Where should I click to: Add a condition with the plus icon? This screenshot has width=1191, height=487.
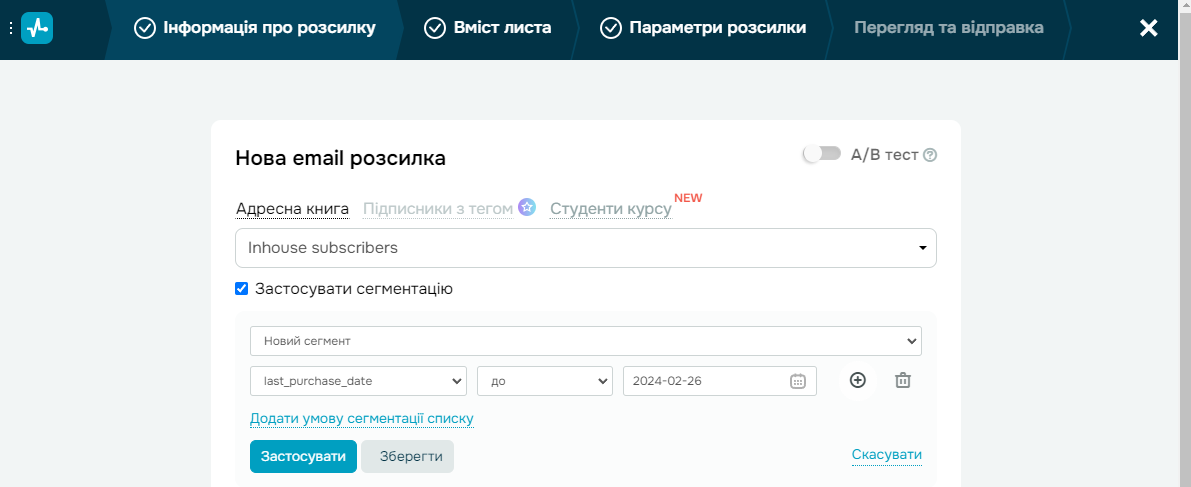click(858, 381)
